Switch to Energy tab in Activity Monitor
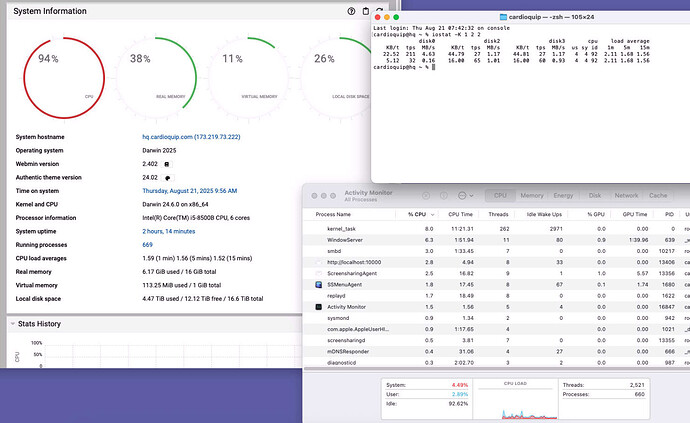 (563, 195)
